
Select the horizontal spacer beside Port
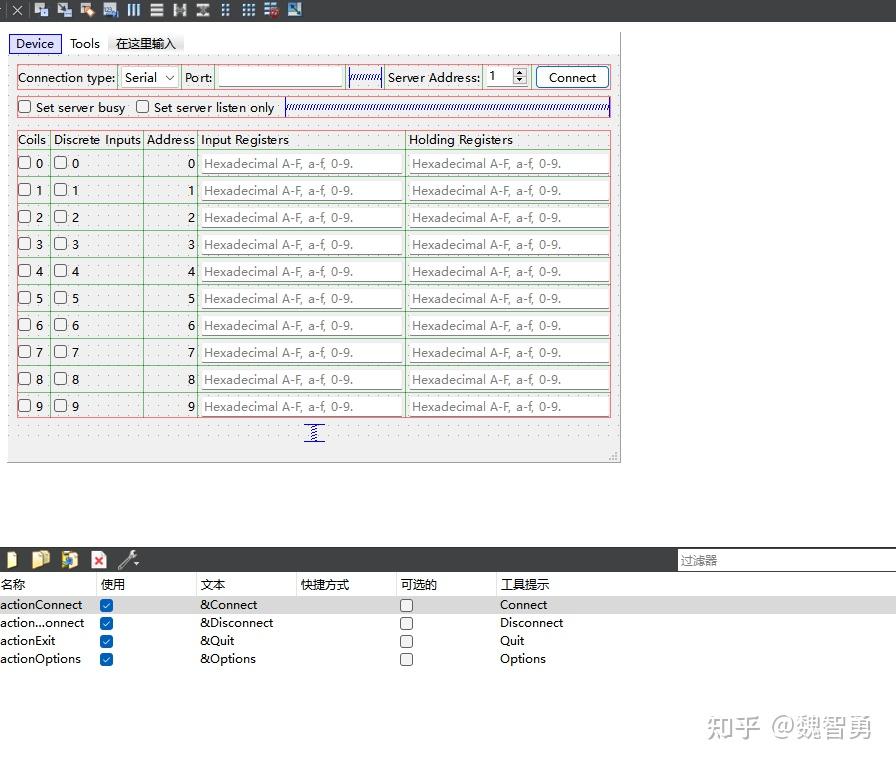365,77
